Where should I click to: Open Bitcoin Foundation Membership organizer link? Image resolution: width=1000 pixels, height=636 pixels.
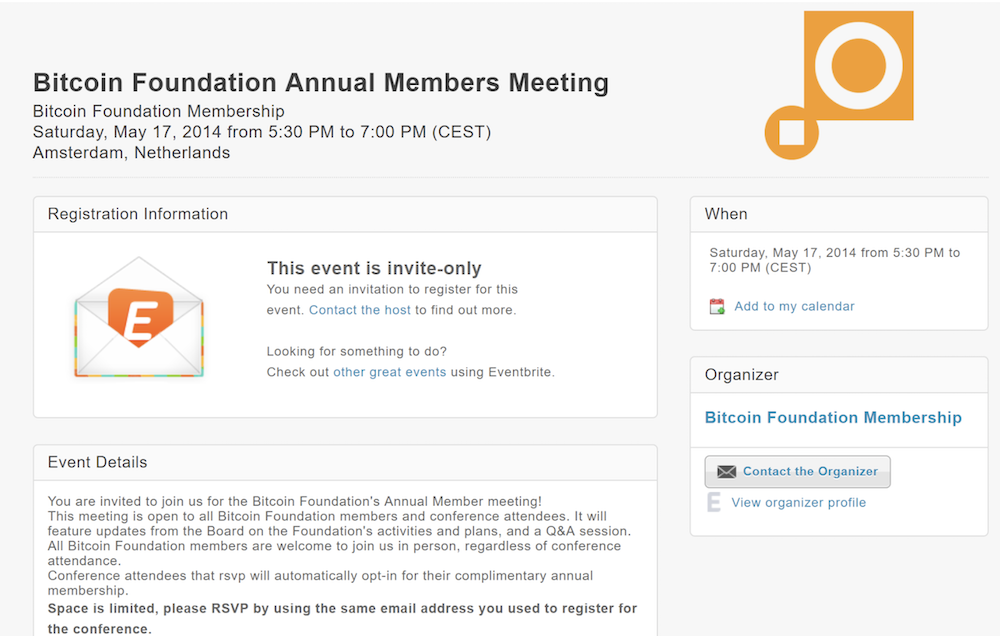[x=833, y=418]
